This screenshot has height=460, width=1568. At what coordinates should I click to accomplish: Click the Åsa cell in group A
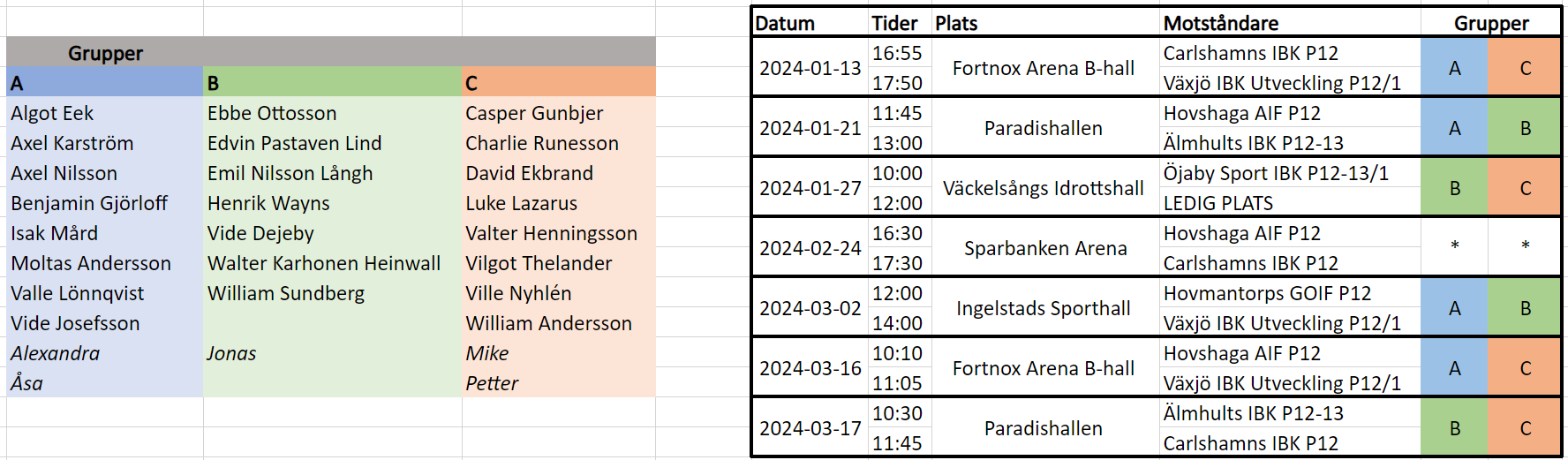click(27, 383)
